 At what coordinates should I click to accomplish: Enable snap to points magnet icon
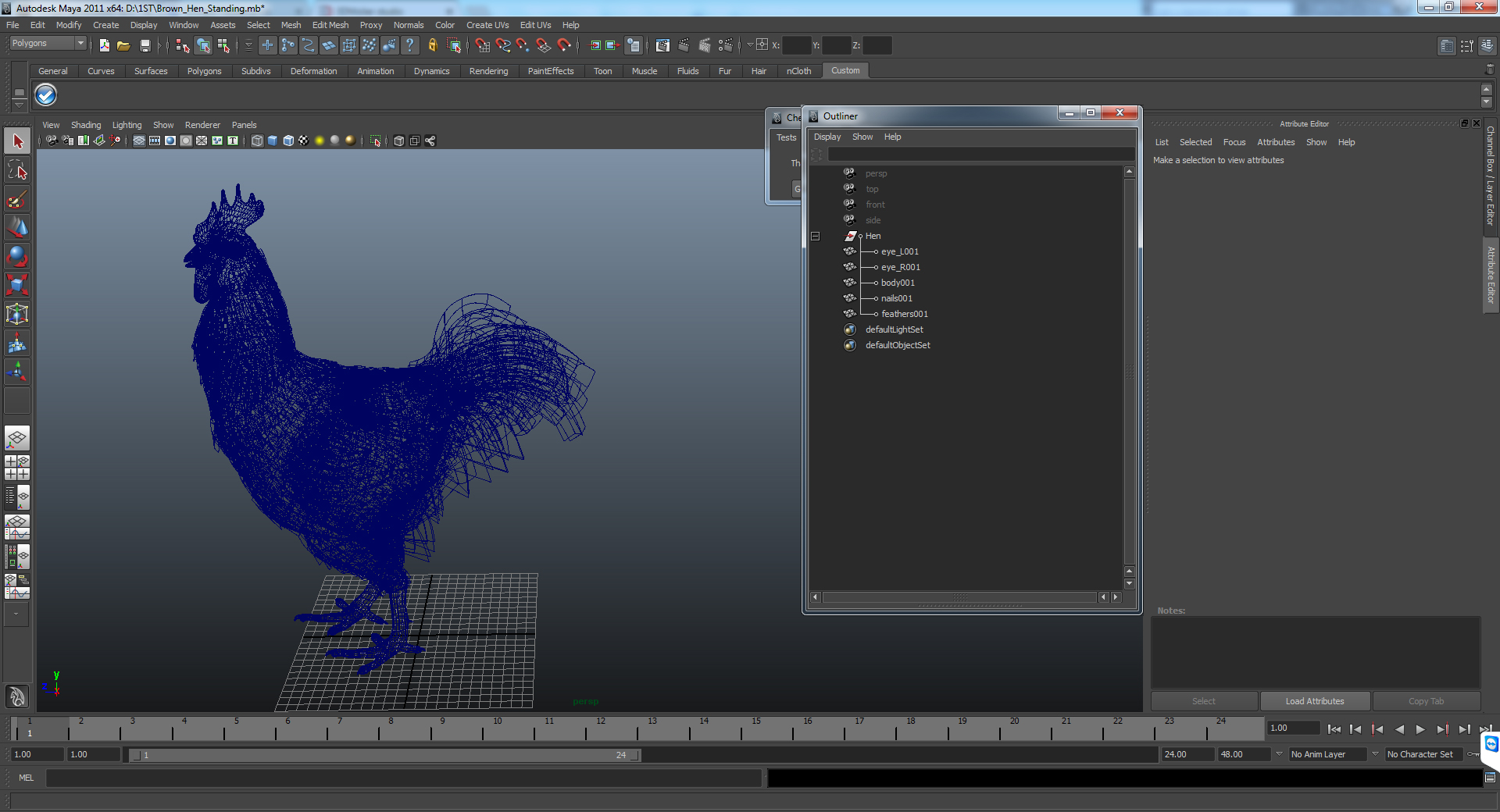(523, 45)
